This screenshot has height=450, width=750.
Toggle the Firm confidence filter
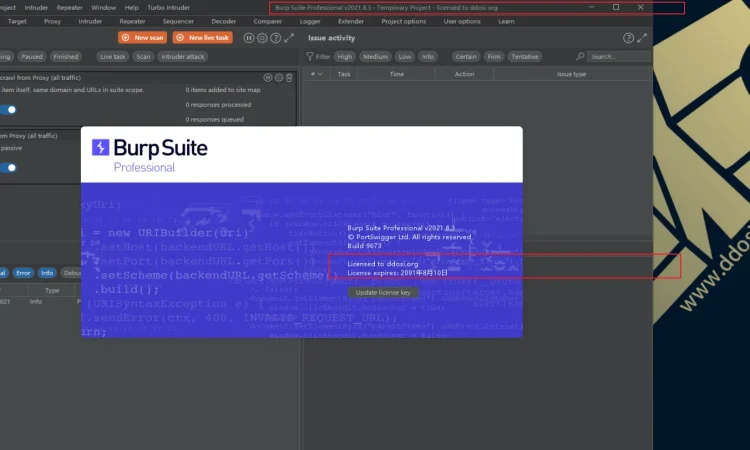(x=494, y=56)
